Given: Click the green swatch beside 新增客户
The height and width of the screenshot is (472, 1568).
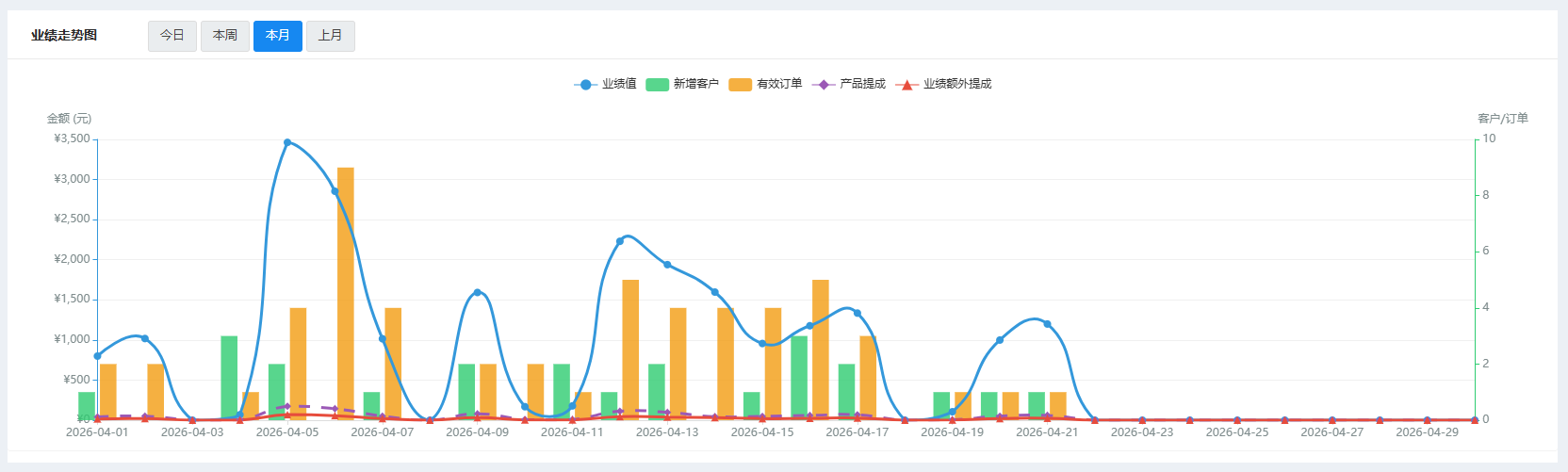Looking at the screenshot, I should tap(657, 85).
